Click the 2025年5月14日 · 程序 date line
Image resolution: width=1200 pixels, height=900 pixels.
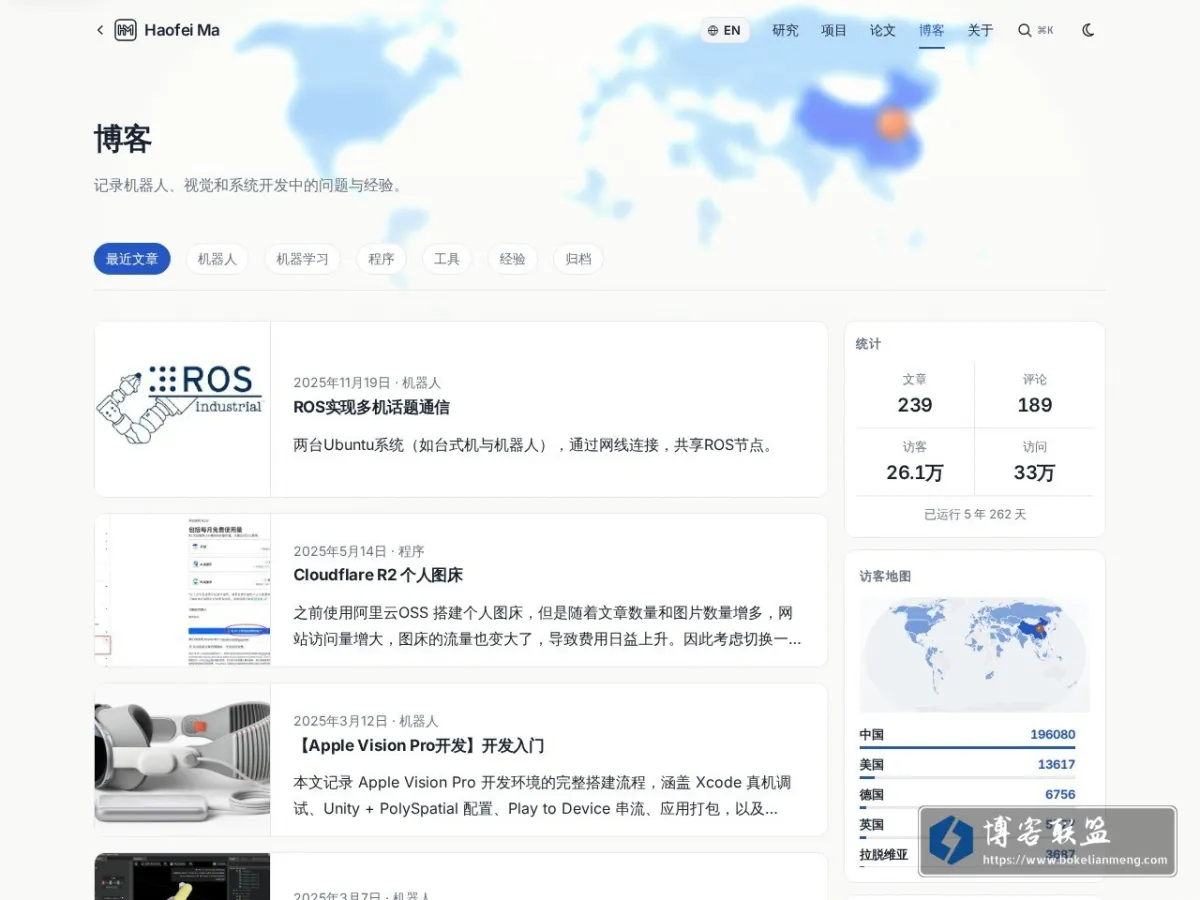(359, 551)
